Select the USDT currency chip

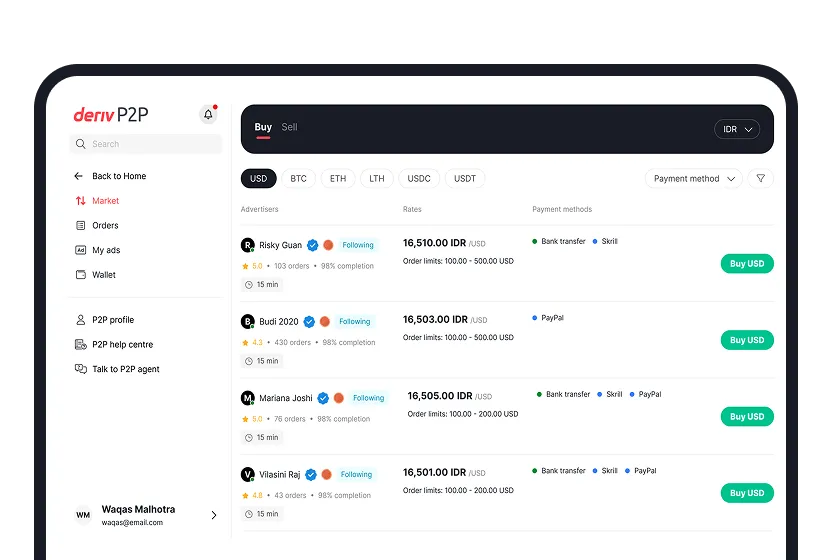point(465,178)
